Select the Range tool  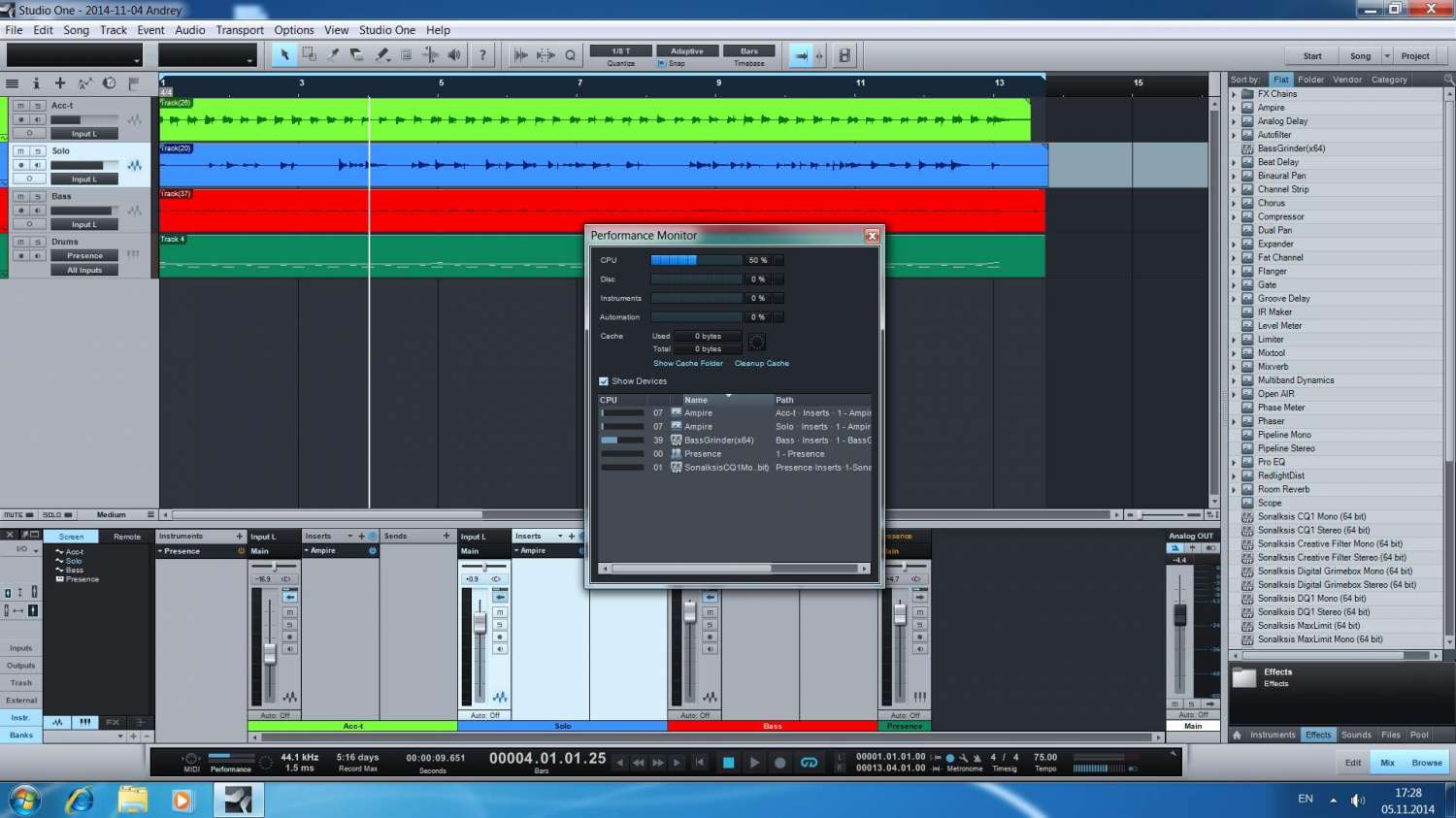[309, 55]
